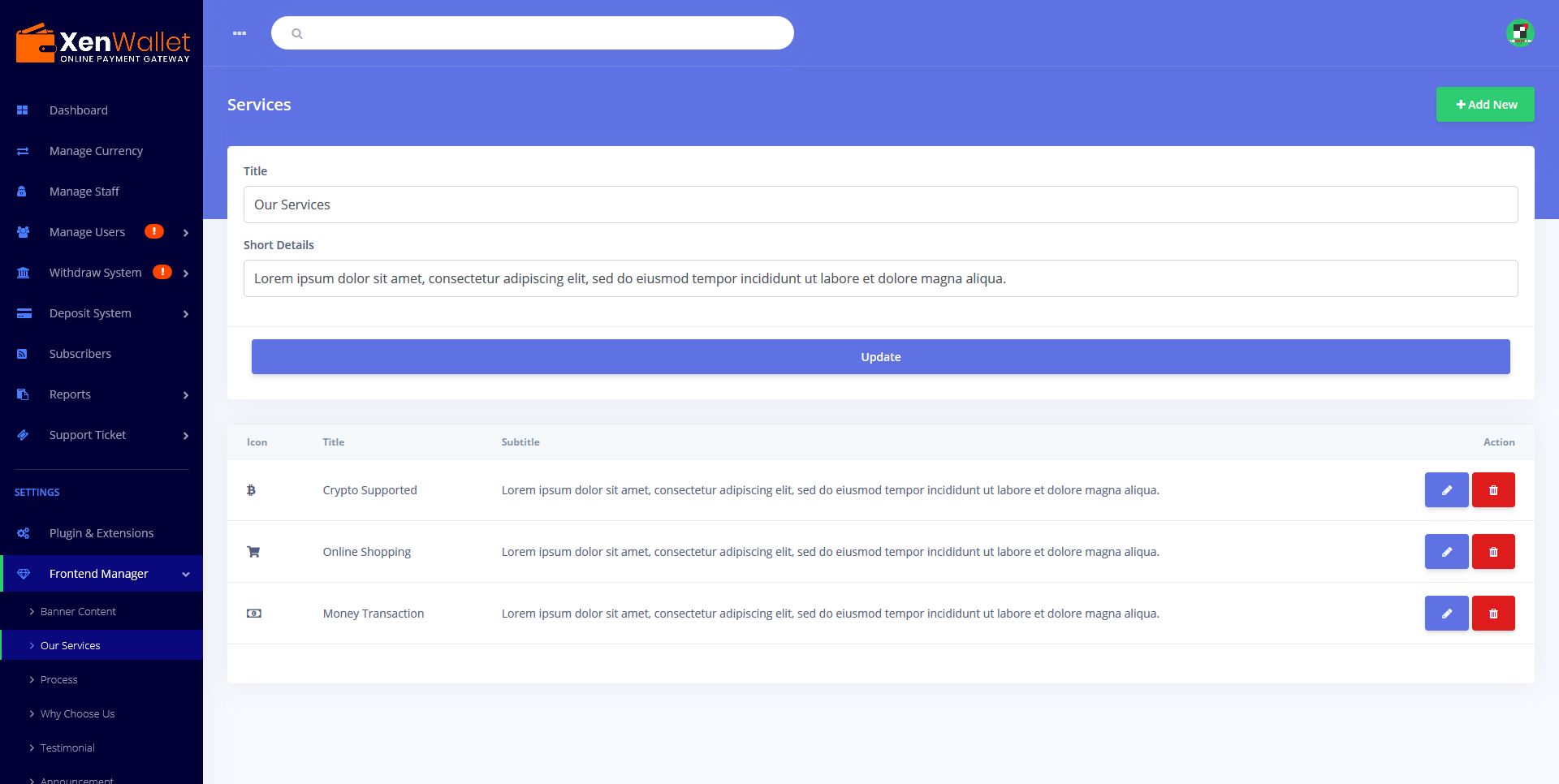Focus the Short Details text field
The image size is (1559, 784).
pyautogui.click(x=881, y=278)
